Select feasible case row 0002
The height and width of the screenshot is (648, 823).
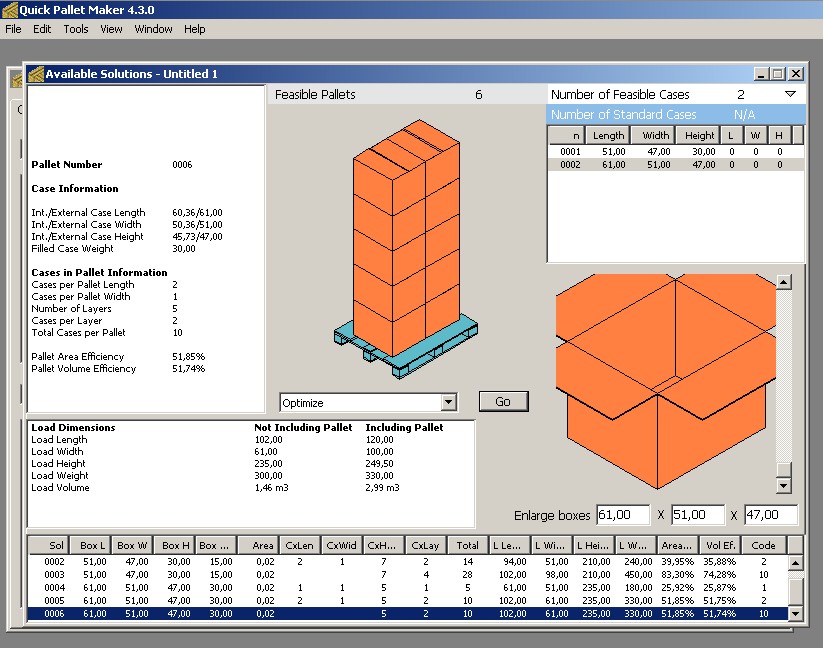pos(675,165)
